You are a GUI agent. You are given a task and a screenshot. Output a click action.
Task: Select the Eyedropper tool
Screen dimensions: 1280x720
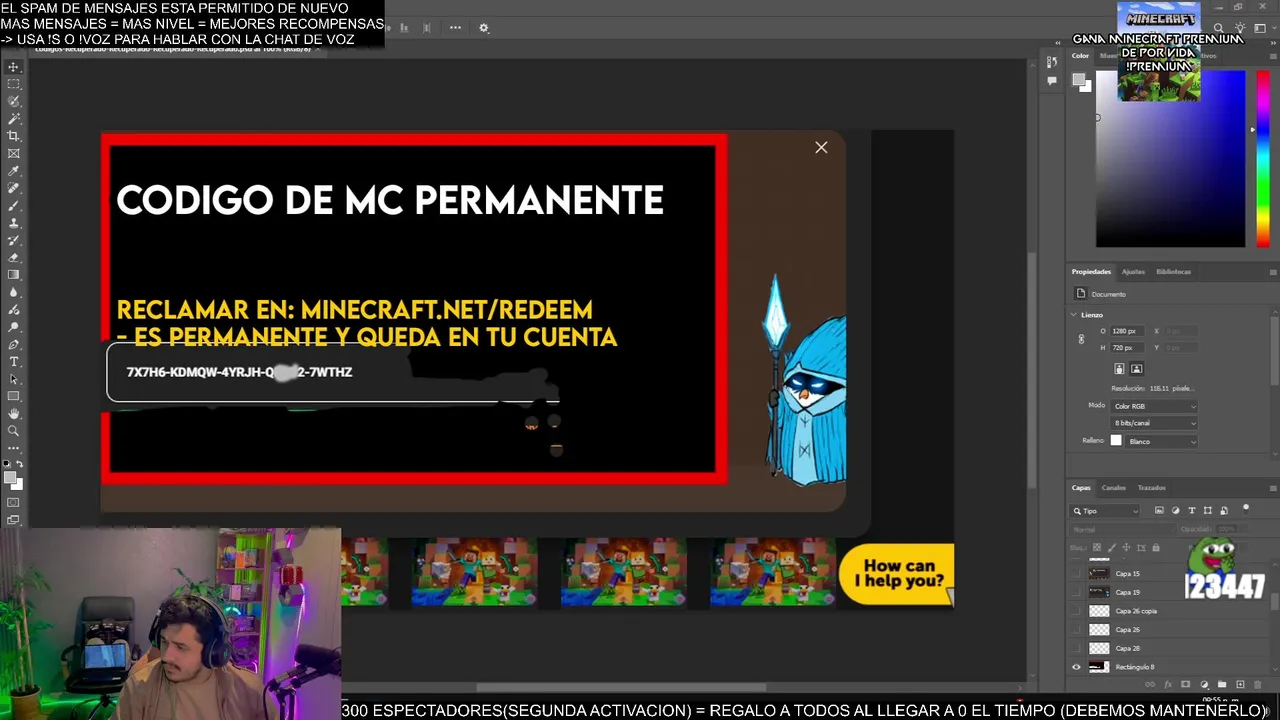pyautogui.click(x=13, y=169)
